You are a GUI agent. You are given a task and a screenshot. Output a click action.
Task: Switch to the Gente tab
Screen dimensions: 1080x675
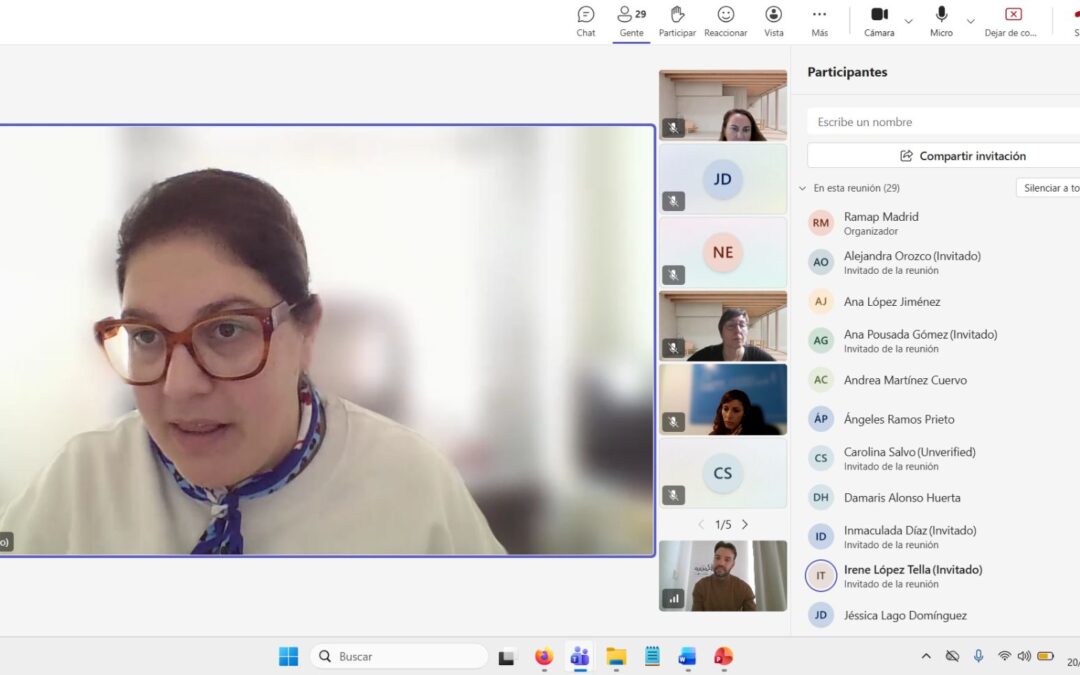[x=631, y=21]
